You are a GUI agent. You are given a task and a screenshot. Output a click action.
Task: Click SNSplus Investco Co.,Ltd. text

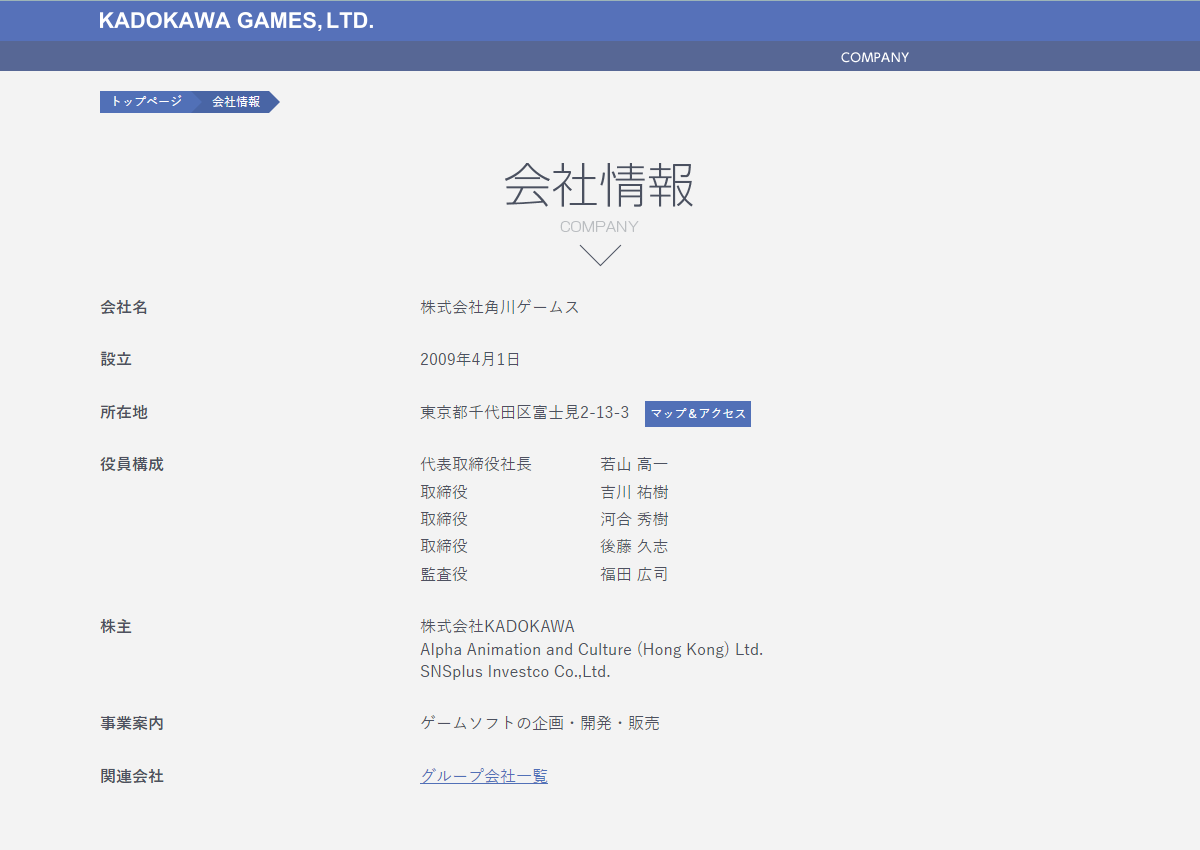pyautogui.click(x=515, y=672)
